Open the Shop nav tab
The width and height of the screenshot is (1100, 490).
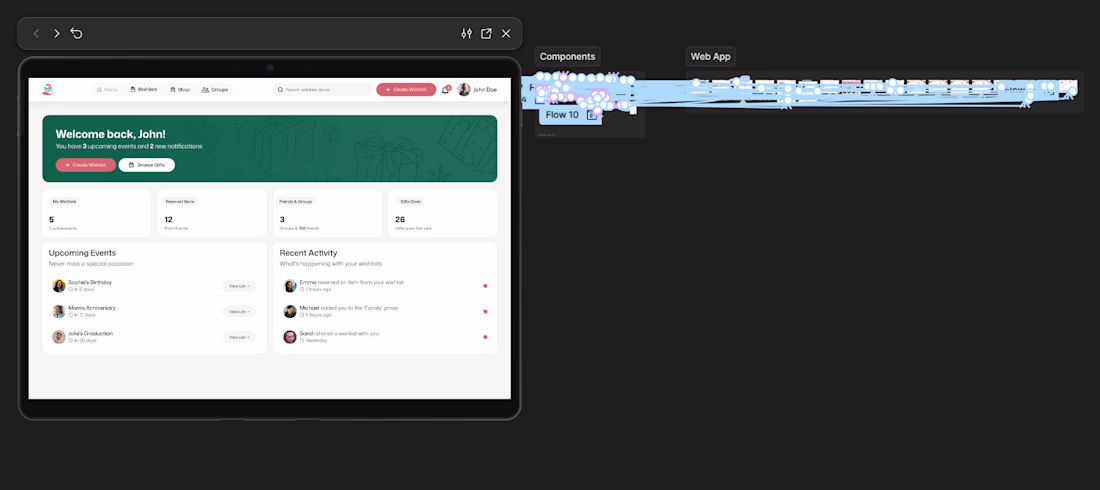pos(180,90)
